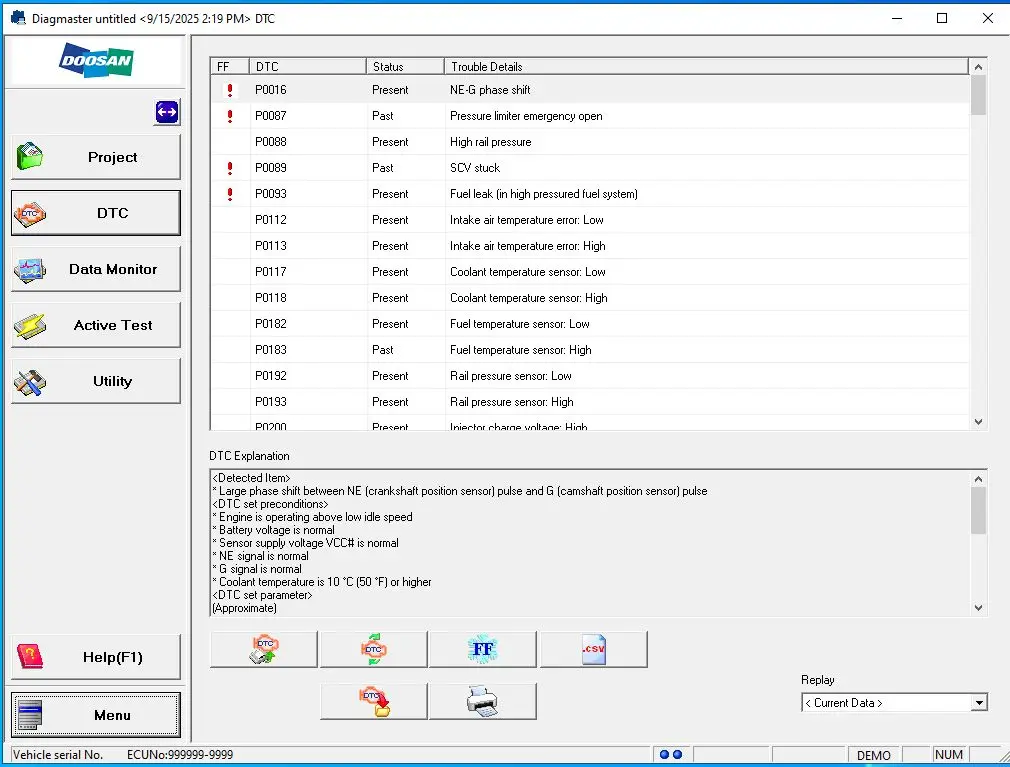Select DTC code P0117

[271, 272]
